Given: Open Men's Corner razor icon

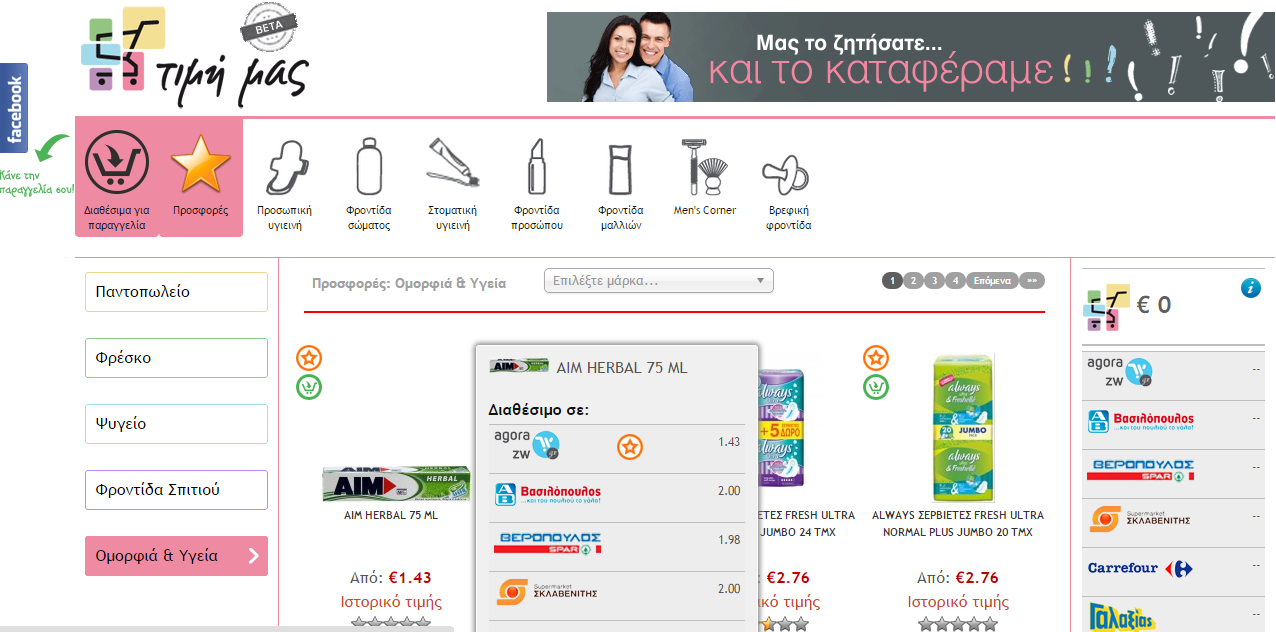Looking at the screenshot, I should tap(705, 168).
